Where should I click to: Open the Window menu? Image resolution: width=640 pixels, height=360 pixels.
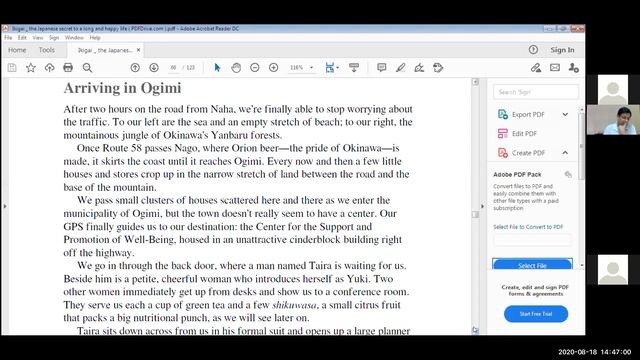(74, 38)
